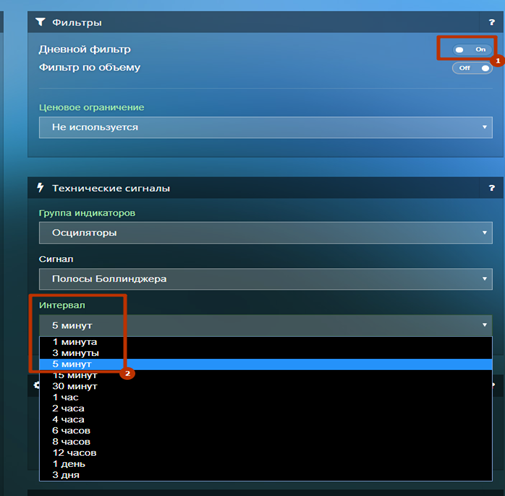Open help for Фильтры panel

click(492, 22)
